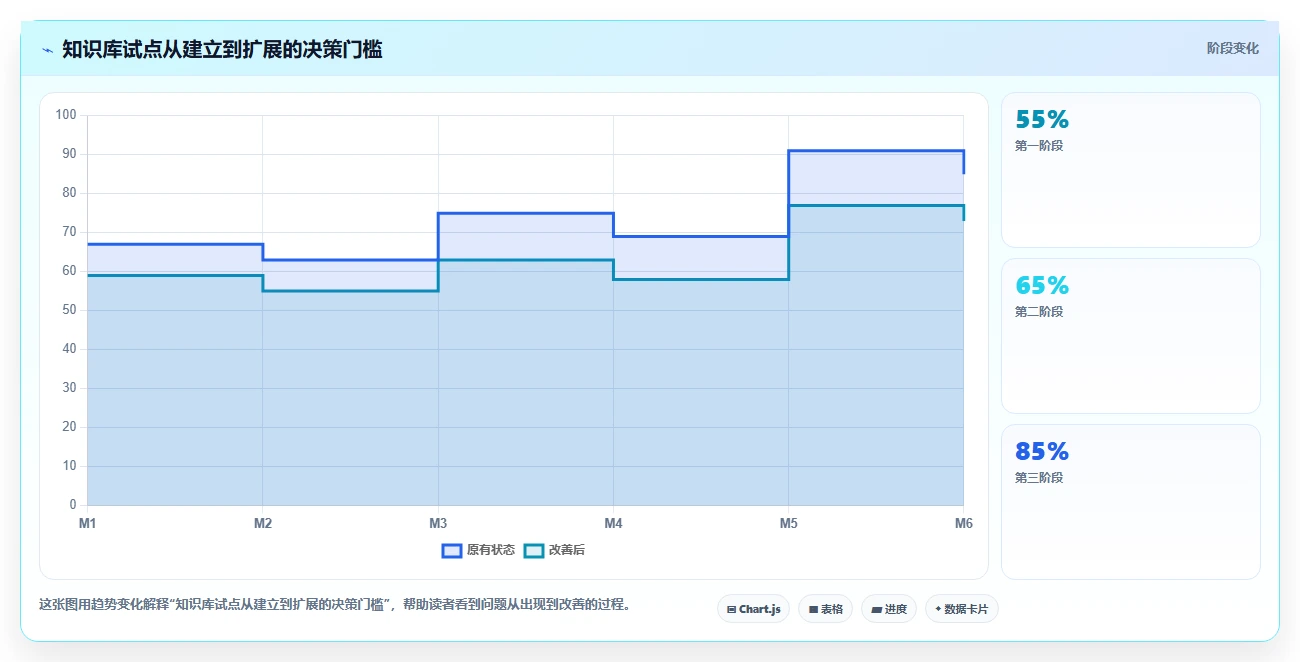The height and width of the screenshot is (662, 1300).
Task: Click the M3 axis label
Action: [438, 523]
